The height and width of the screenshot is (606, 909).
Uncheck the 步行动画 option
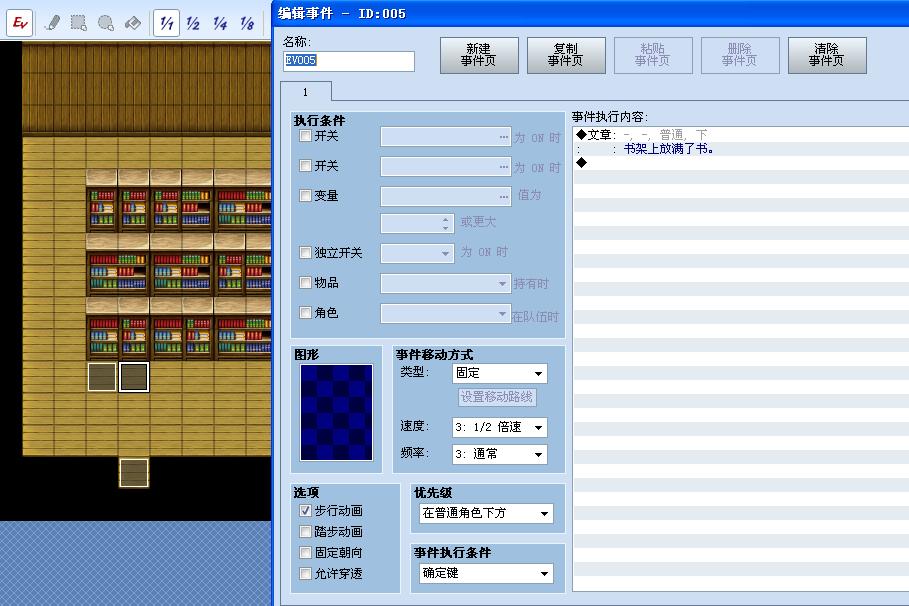306,510
